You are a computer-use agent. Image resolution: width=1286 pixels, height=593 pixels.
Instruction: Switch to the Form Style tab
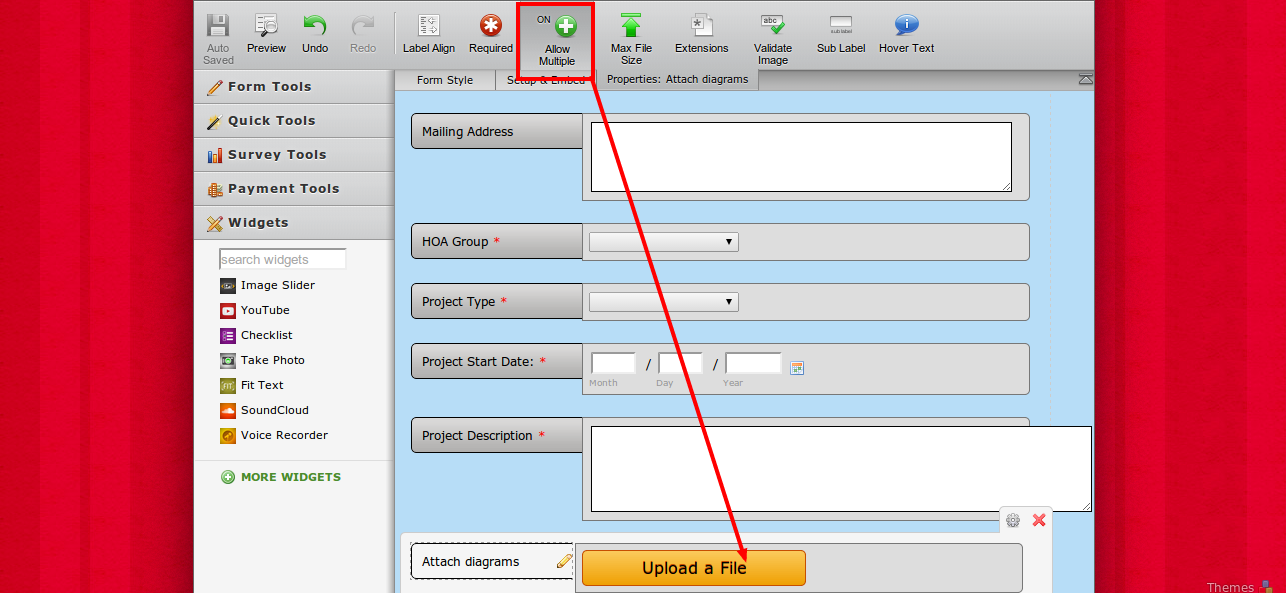coord(445,80)
